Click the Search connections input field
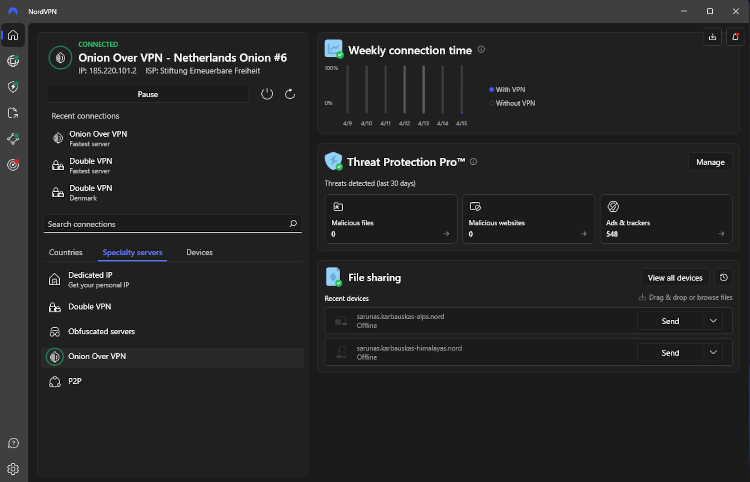Viewport: 750px width, 482px height. pyautogui.click(x=173, y=224)
